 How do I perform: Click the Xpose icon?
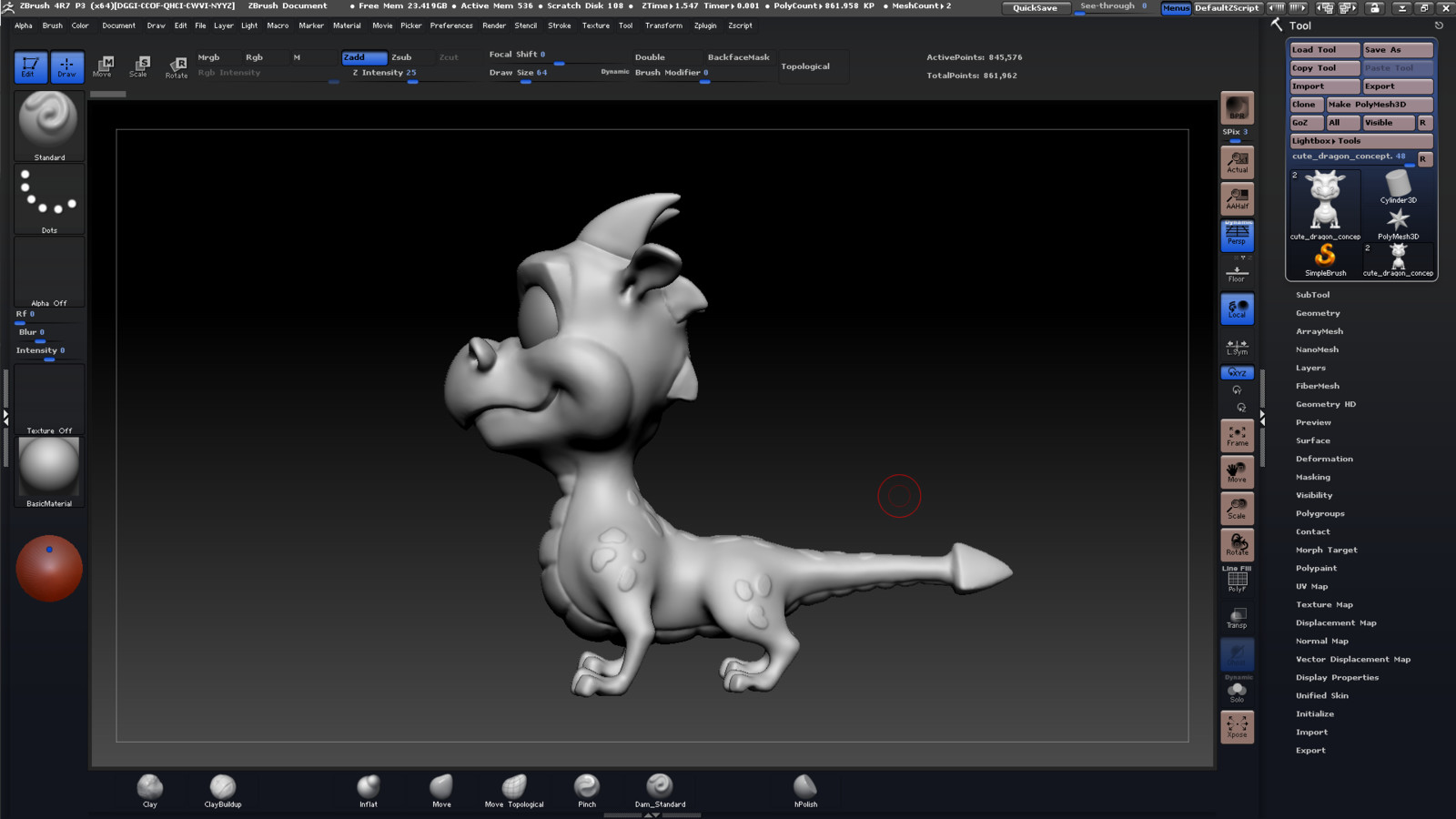pyautogui.click(x=1237, y=727)
